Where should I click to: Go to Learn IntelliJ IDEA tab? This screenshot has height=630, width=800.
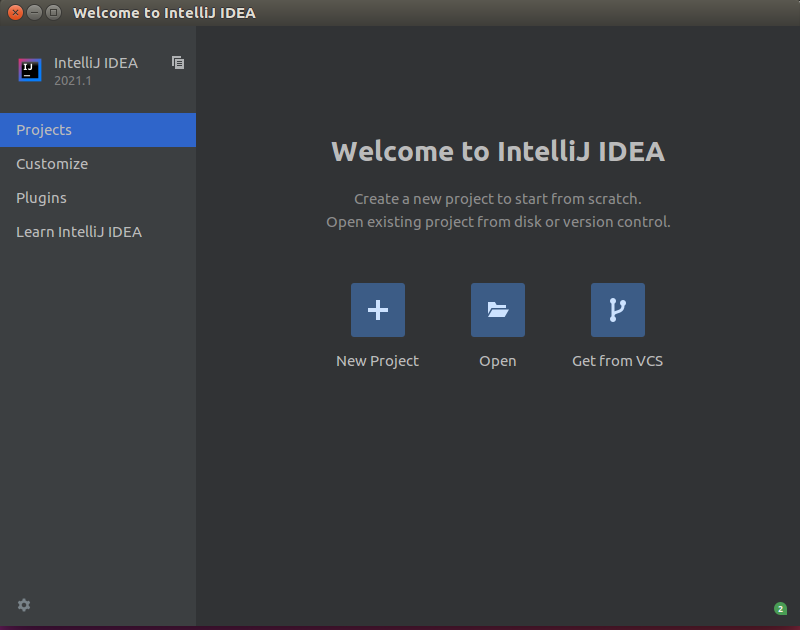tap(98, 232)
